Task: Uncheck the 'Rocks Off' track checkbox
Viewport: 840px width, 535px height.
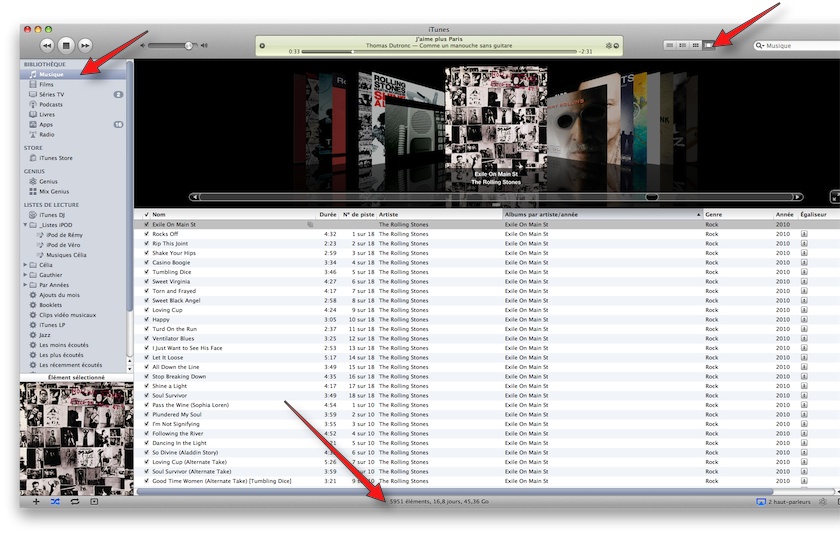Action: click(x=146, y=234)
